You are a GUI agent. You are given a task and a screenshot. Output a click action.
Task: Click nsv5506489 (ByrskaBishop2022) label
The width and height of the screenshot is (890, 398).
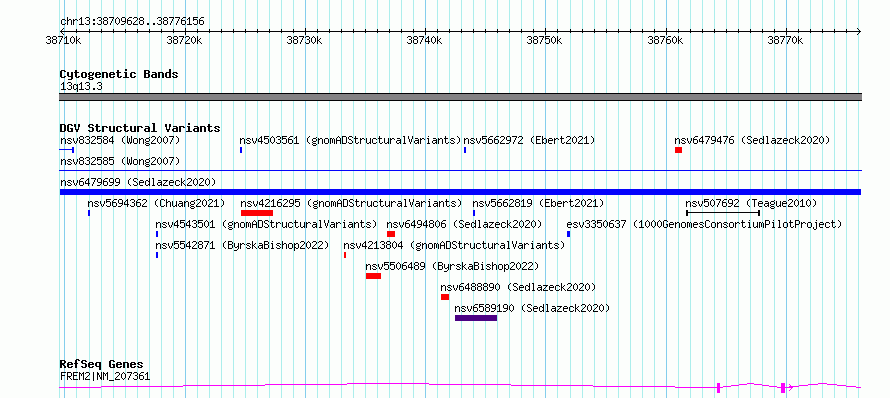tap(452, 266)
